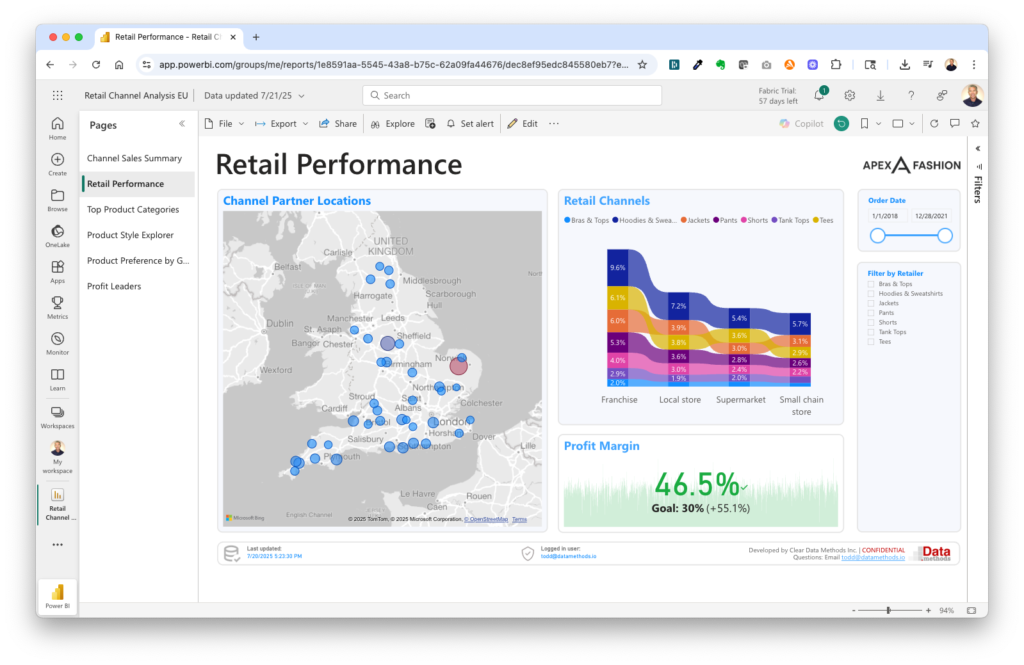The image size is (1024, 665).
Task: Open the File dropdown menu
Action: [224, 124]
